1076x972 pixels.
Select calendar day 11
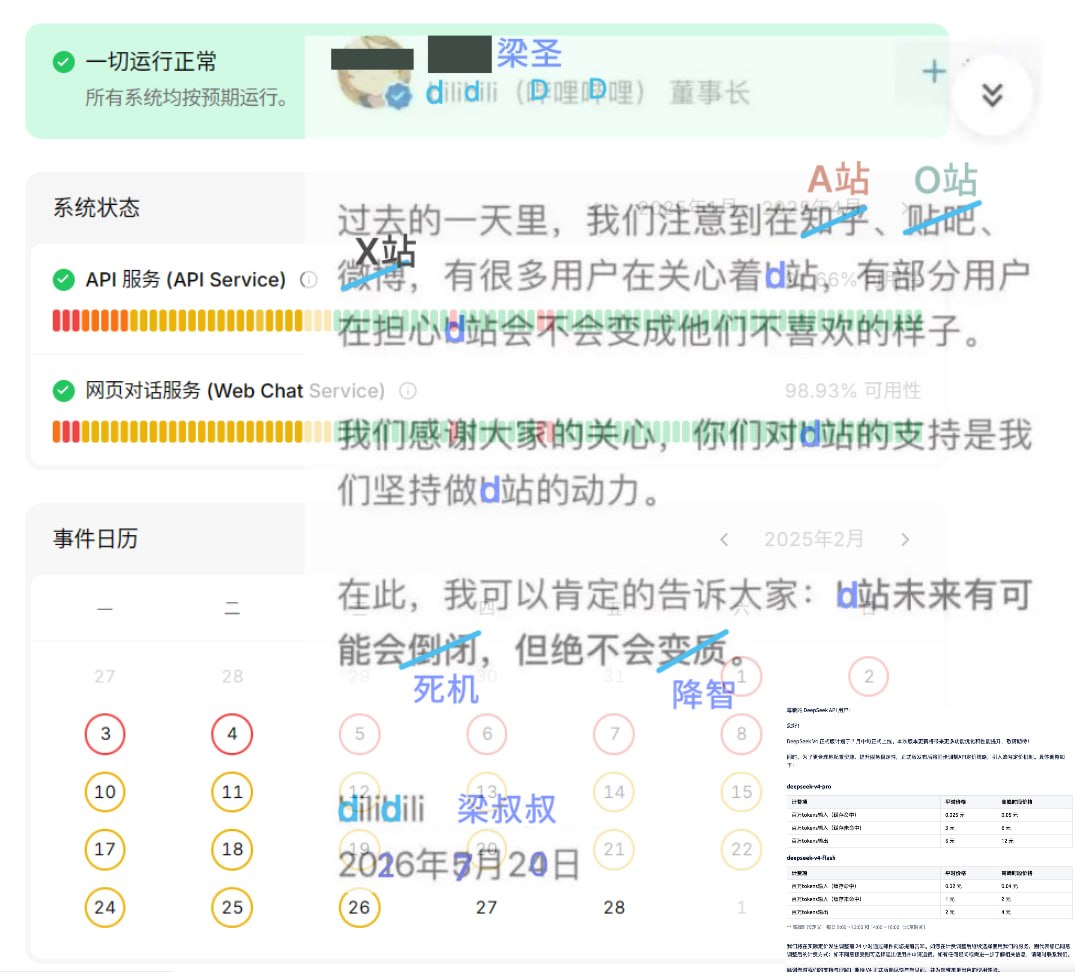coord(232,791)
